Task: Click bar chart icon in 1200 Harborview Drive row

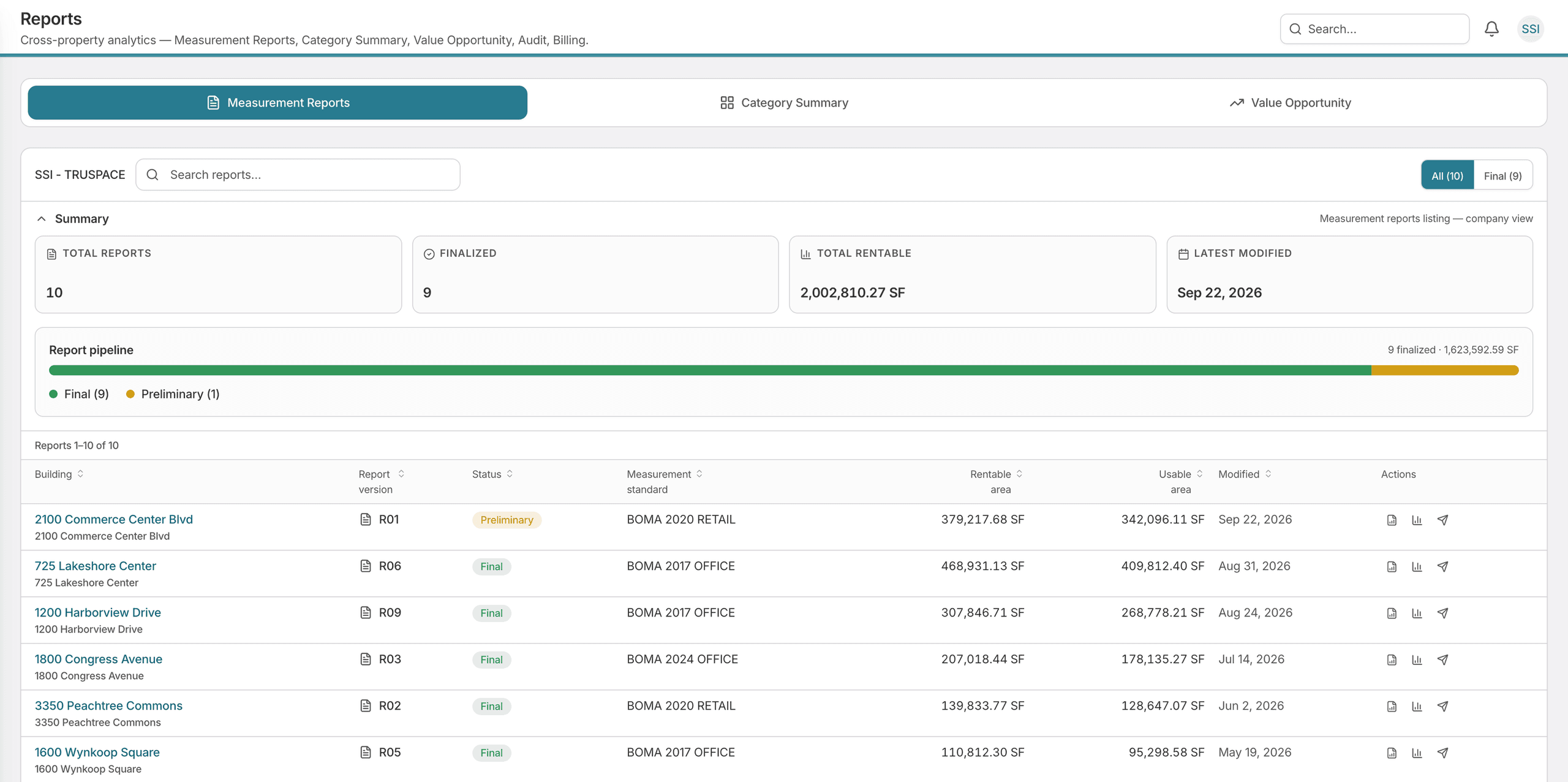Action: pos(1417,613)
